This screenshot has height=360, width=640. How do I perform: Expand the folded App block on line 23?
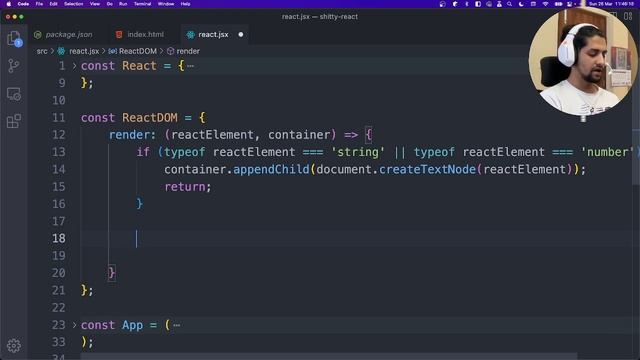pos(74,325)
